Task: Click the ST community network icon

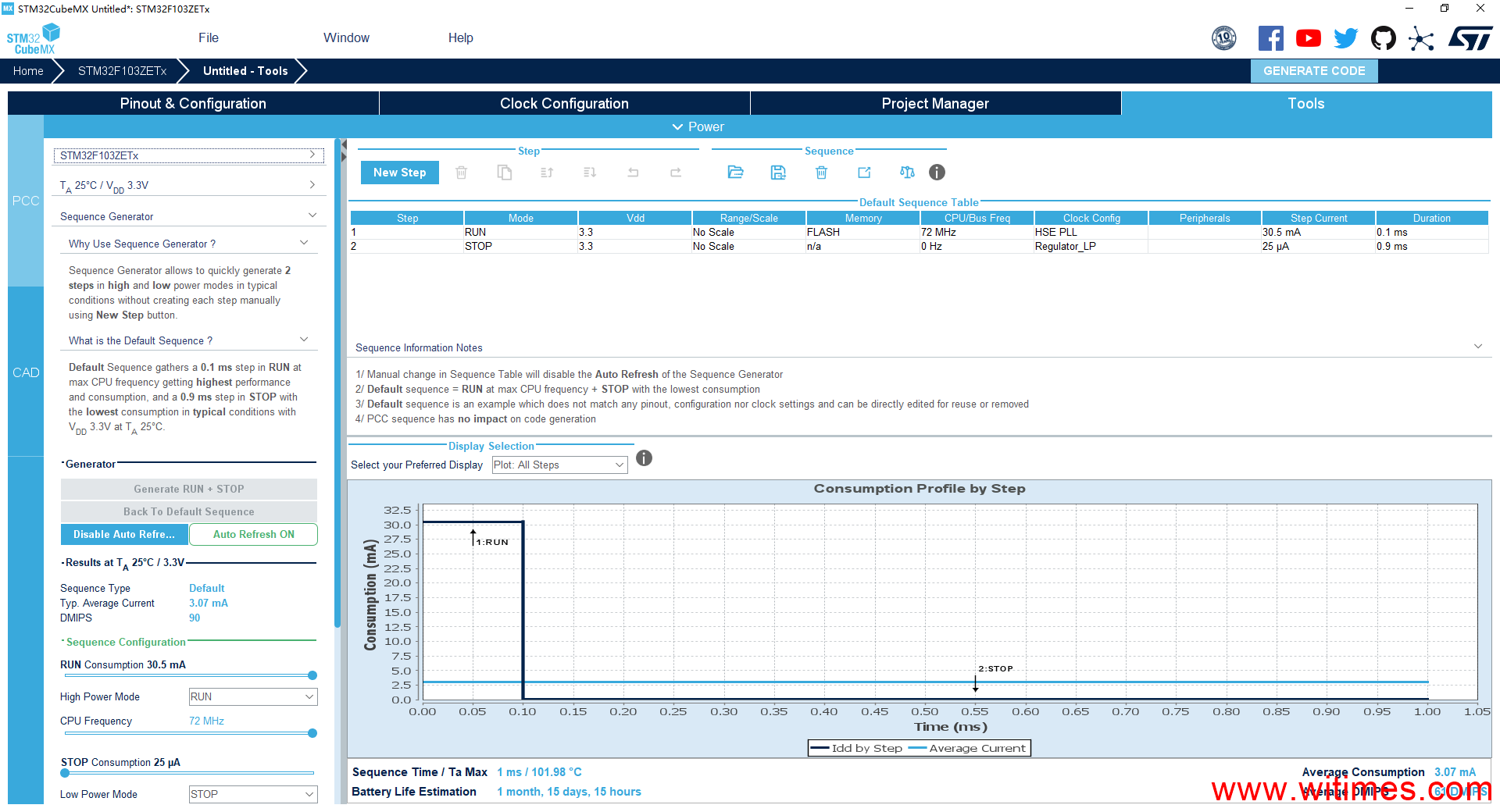Action: point(1421,38)
